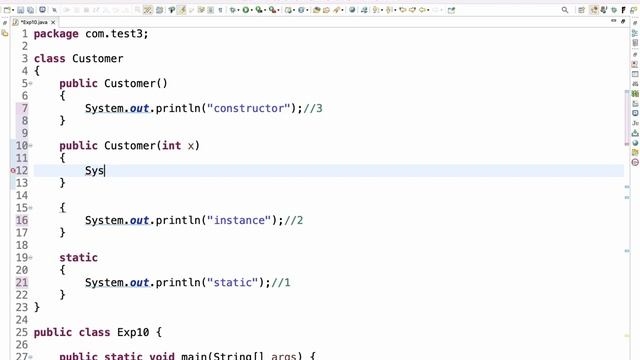Viewport: 640px width, 360px height.
Task: Open the Outline view from right sidebar
Action: point(635,33)
